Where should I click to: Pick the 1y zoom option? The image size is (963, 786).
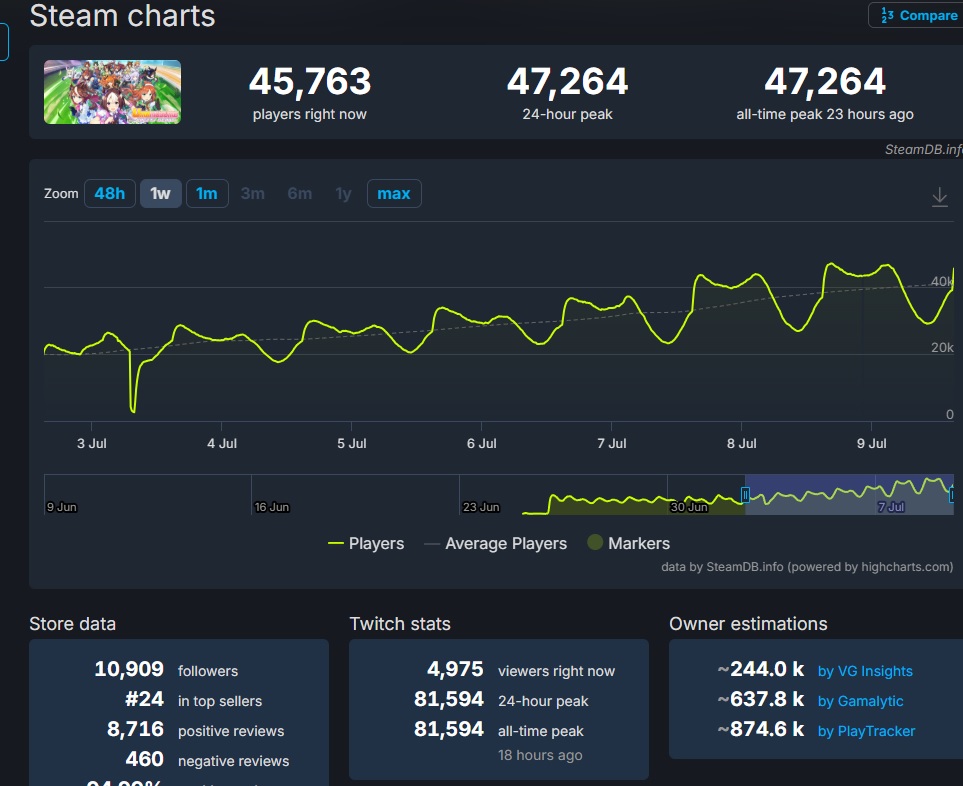pos(343,193)
